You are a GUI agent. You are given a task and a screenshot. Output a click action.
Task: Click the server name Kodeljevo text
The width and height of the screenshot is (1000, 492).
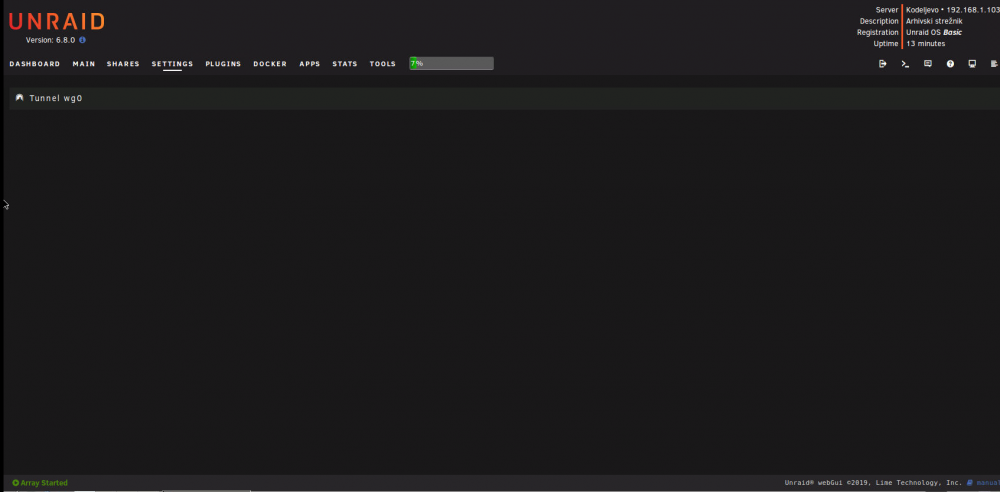pos(922,10)
